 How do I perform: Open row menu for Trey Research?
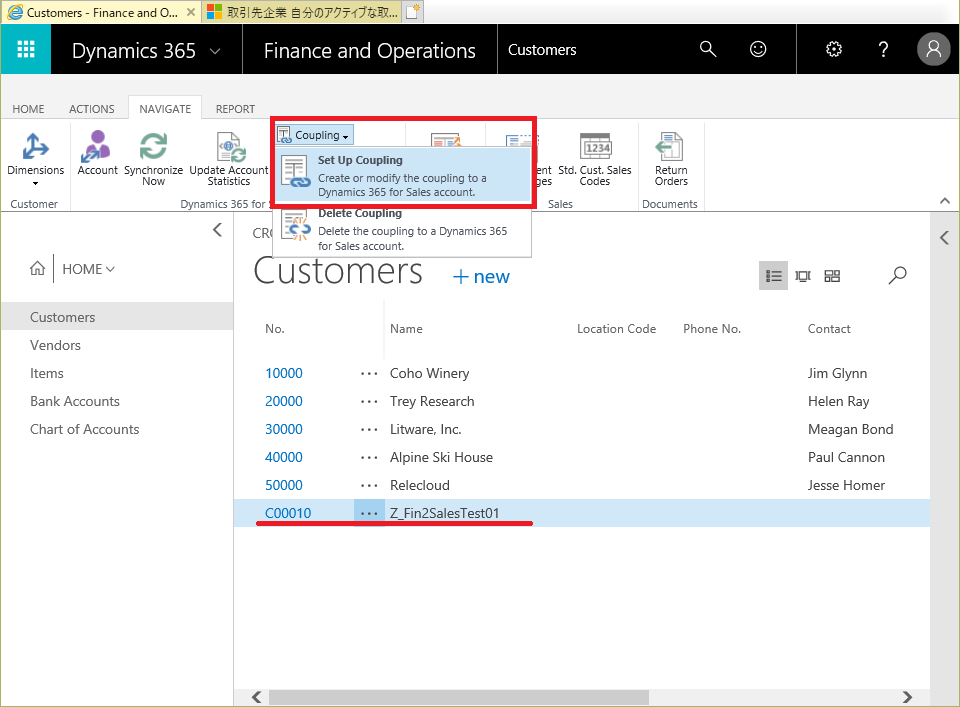[369, 402]
